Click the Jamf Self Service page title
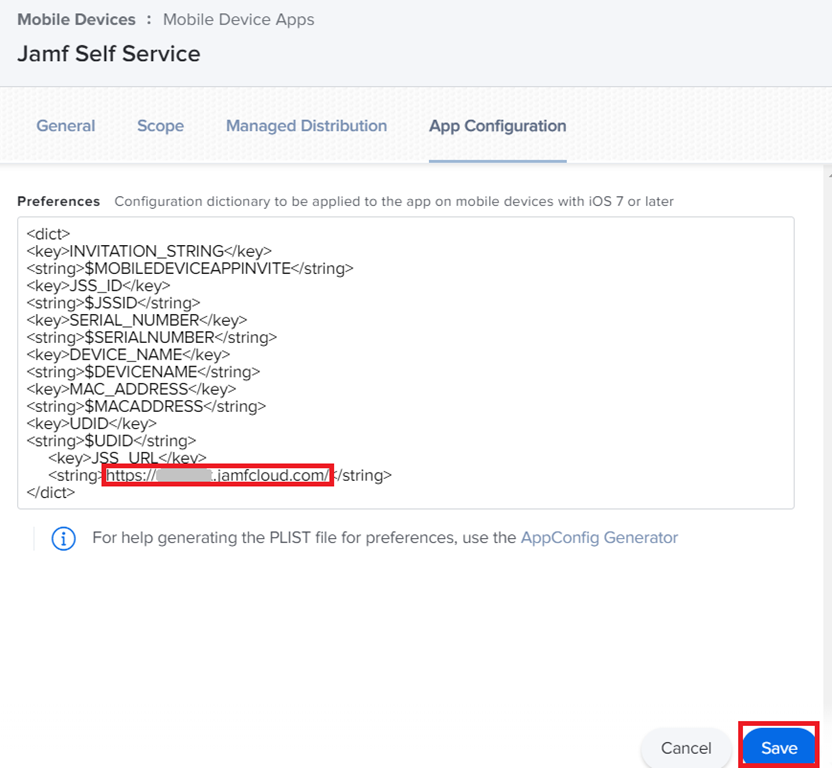832x768 pixels. tap(109, 54)
